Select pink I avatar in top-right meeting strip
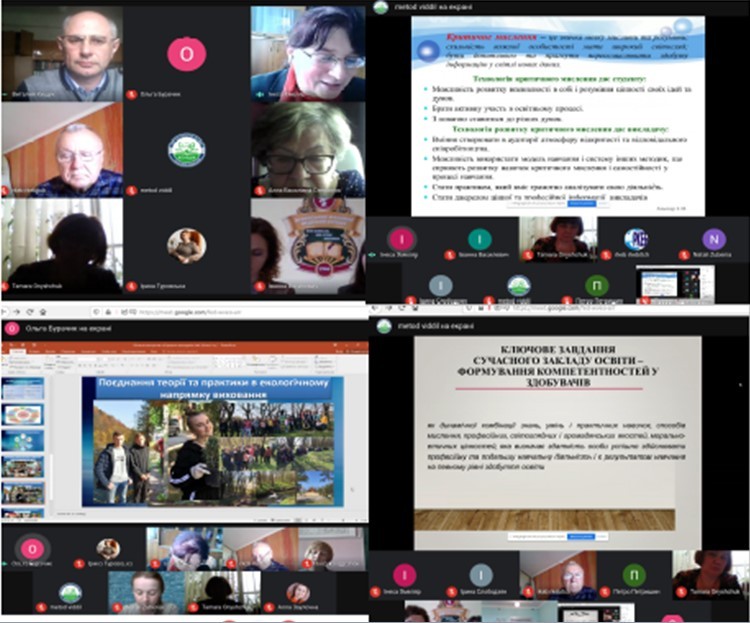This screenshot has height=623, width=750. pos(401,238)
